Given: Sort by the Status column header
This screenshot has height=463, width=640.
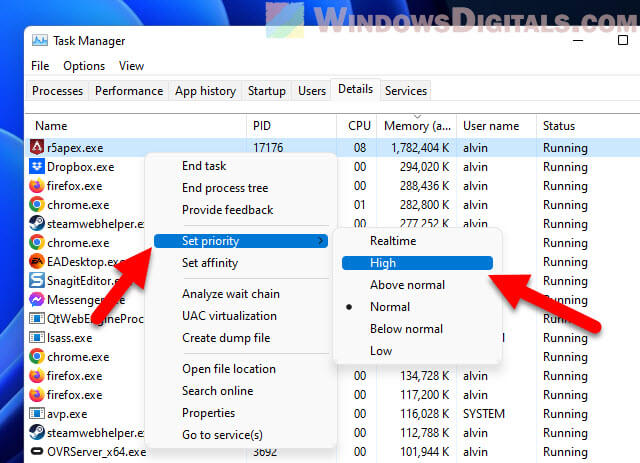Looking at the screenshot, I should pyautogui.click(x=588, y=126).
